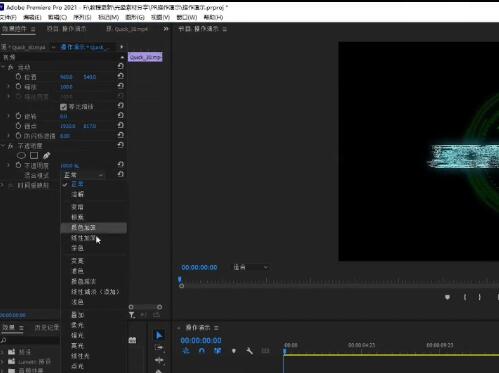Image resolution: width=499 pixels, height=373 pixels.
Task: Click the filter properties funnel icon
Action: point(132,315)
